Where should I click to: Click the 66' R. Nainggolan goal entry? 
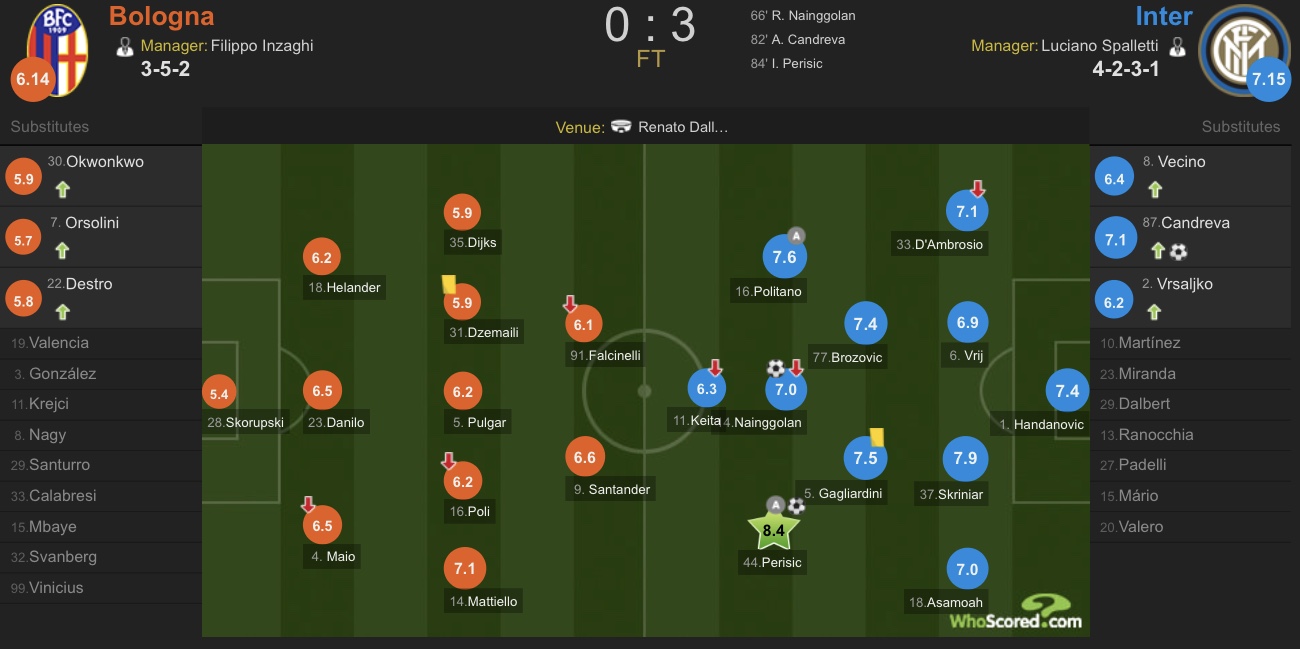tap(802, 16)
